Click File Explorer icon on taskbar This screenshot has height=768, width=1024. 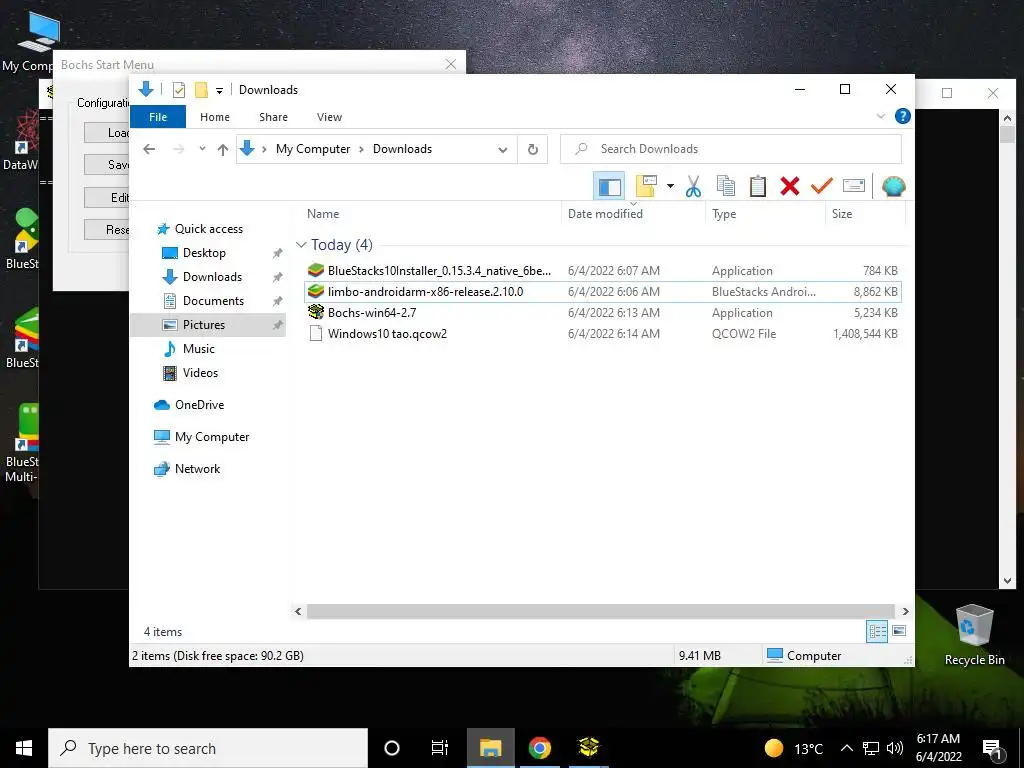[490, 748]
